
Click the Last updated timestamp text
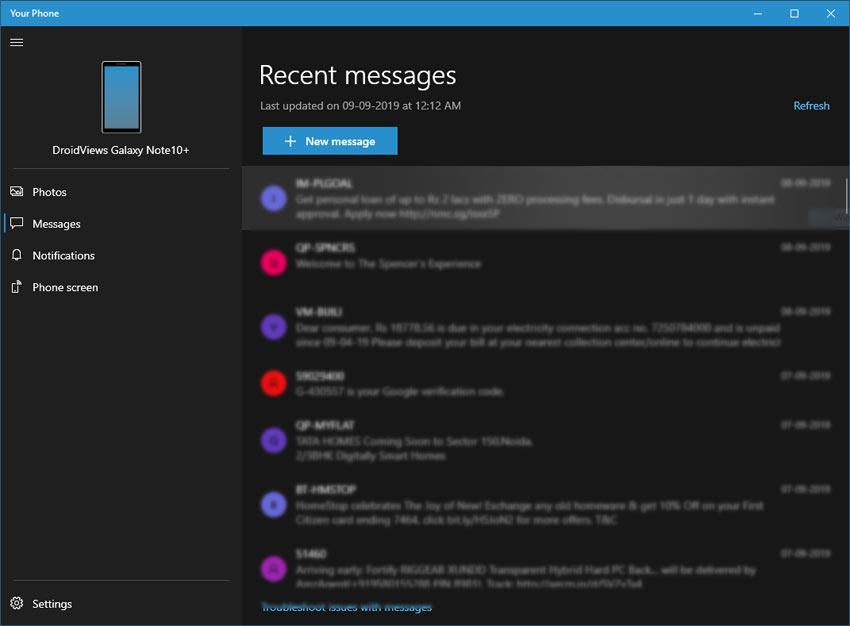click(360, 106)
